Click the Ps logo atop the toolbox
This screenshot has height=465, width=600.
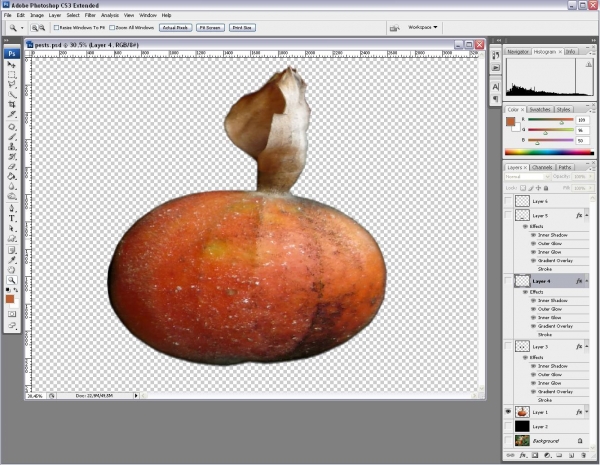click(x=12, y=54)
